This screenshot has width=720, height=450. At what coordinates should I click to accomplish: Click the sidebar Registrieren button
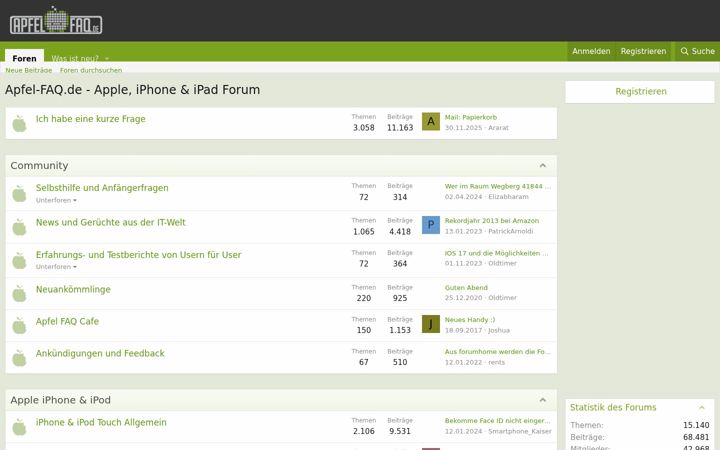pos(640,92)
